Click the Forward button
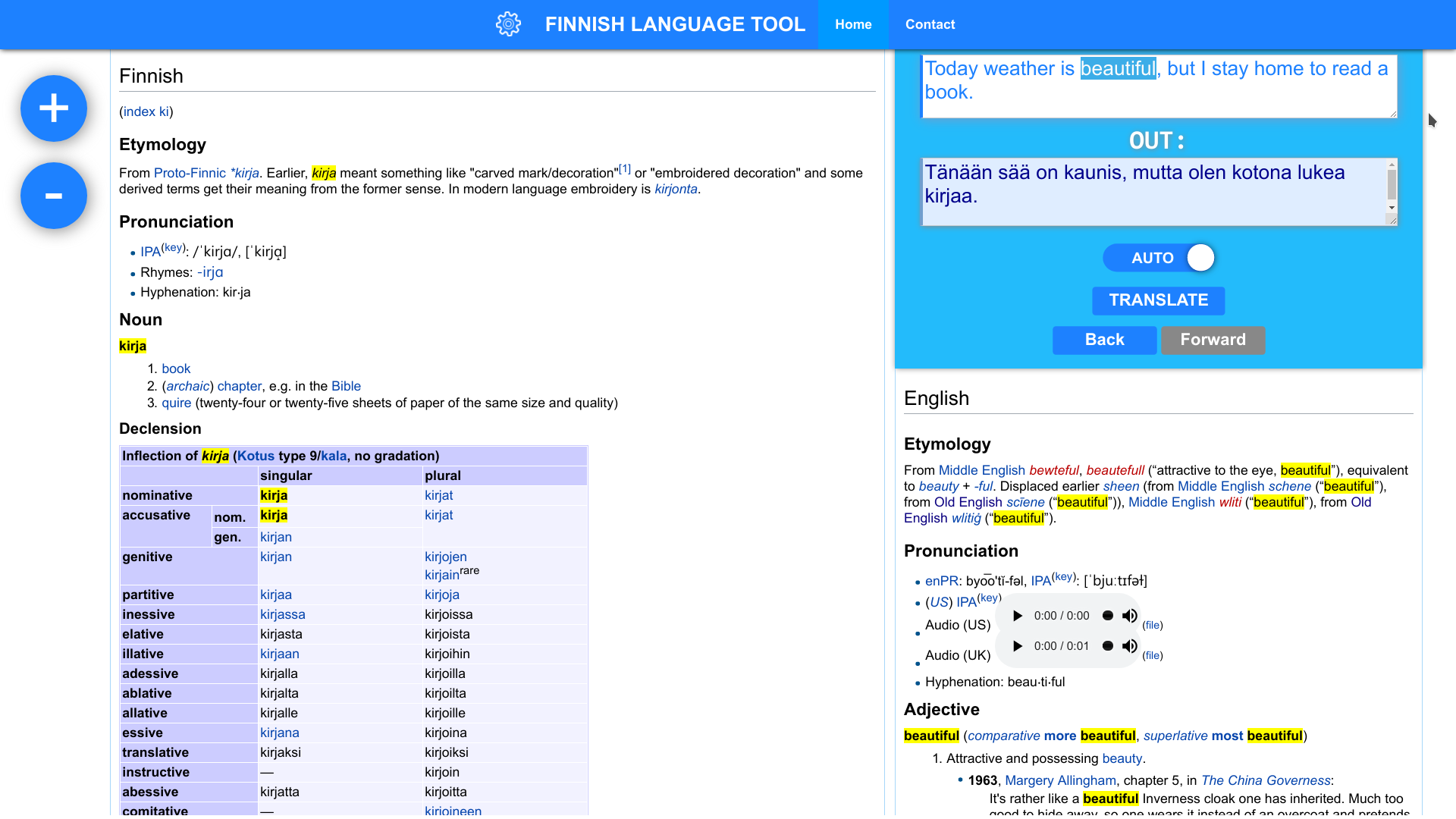The height and width of the screenshot is (819, 1456). (x=1213, y=340)
